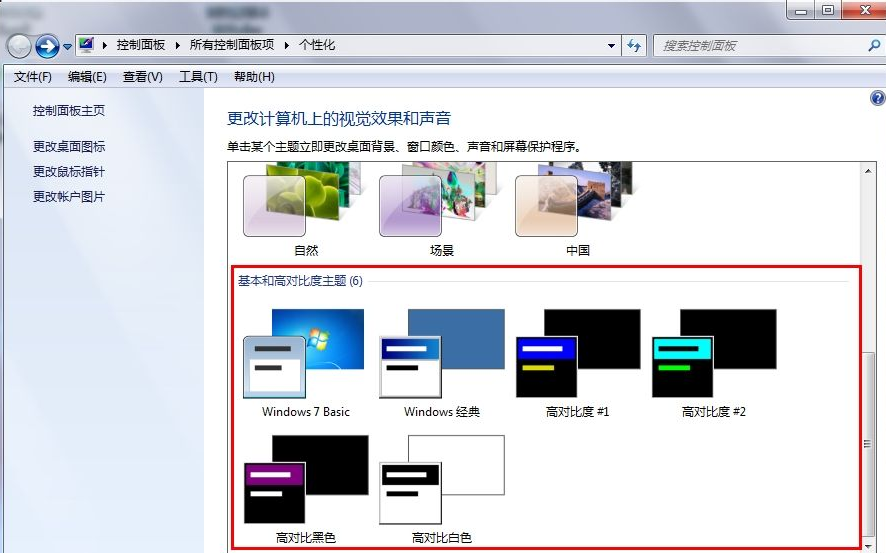This screenshot has height=553, width=886.
Task: Click the theme list scrollbar thumb
Action: [x=868, y=446]
